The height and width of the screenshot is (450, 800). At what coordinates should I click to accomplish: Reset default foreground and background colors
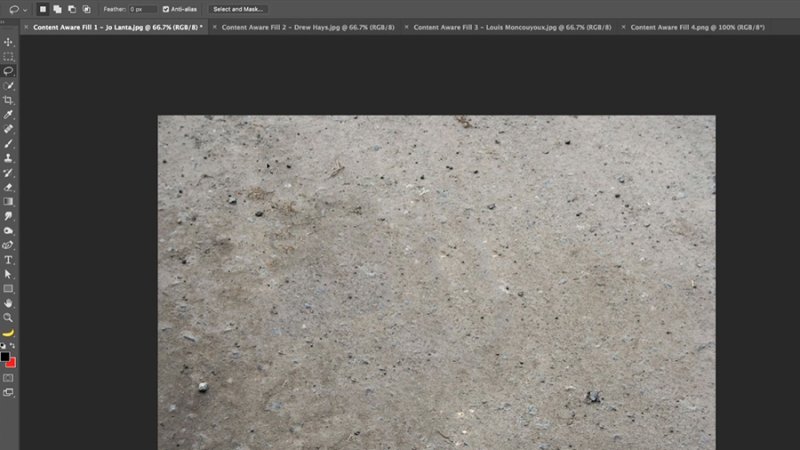tap(3, 346)
